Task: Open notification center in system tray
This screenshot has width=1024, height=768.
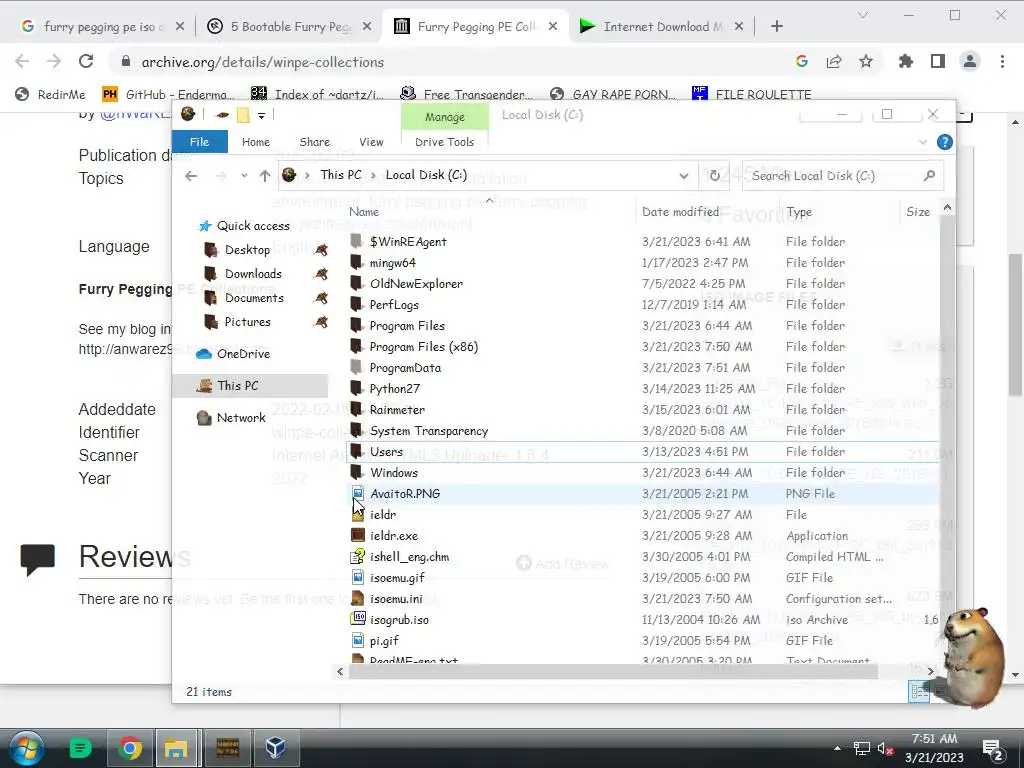Action: 993,748
